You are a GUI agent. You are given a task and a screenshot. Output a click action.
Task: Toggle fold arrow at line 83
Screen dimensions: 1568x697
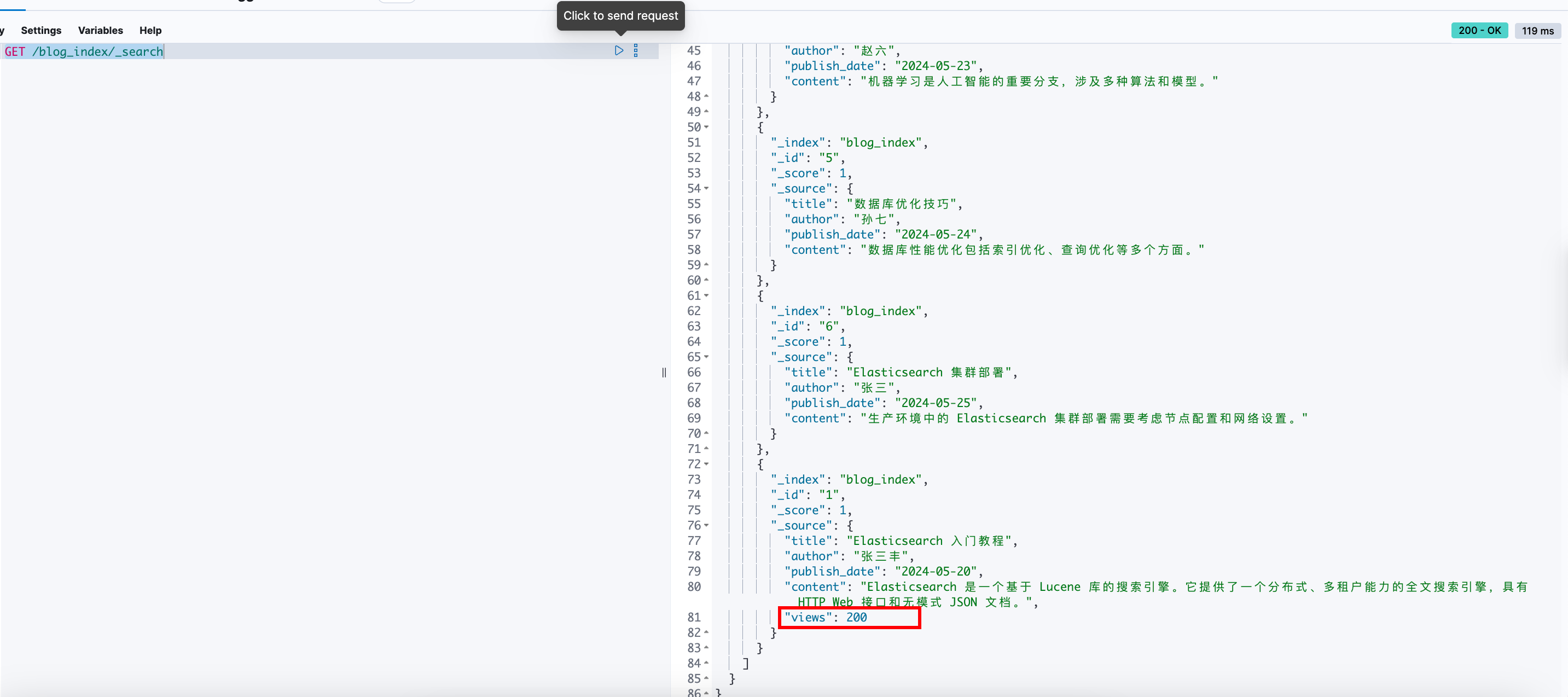706,648
